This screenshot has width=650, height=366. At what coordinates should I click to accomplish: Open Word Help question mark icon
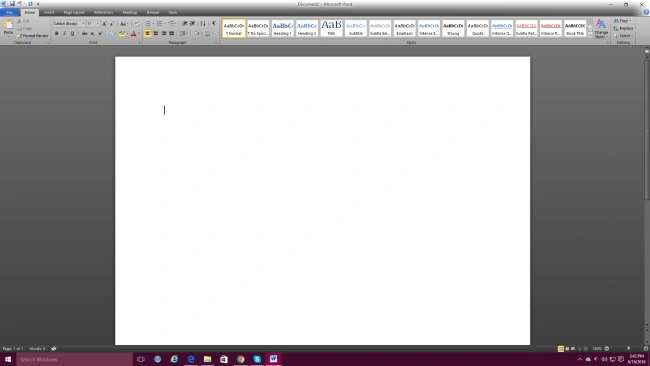click(x=646, y=12)
